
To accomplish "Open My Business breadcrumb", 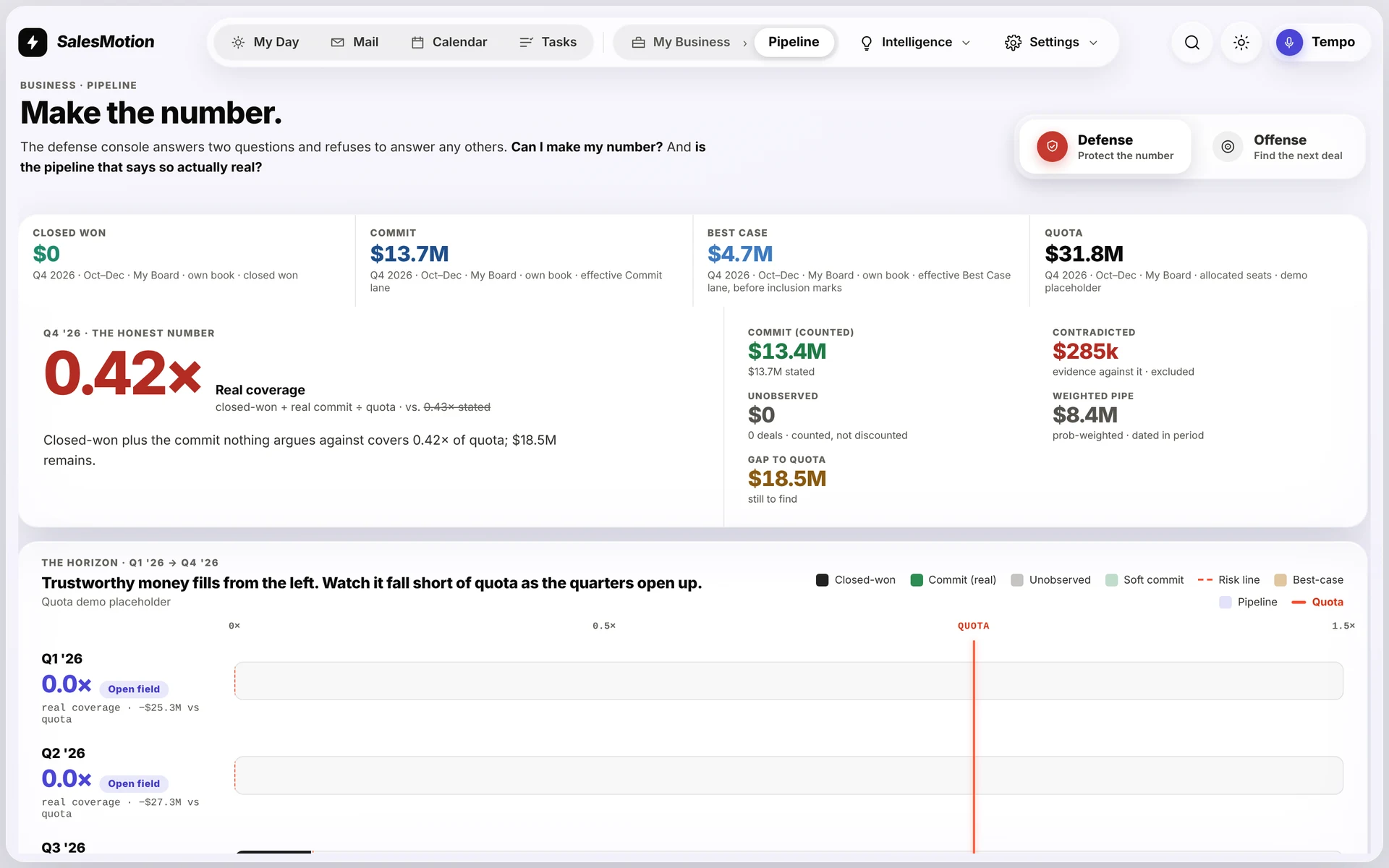I will point(681,42).
